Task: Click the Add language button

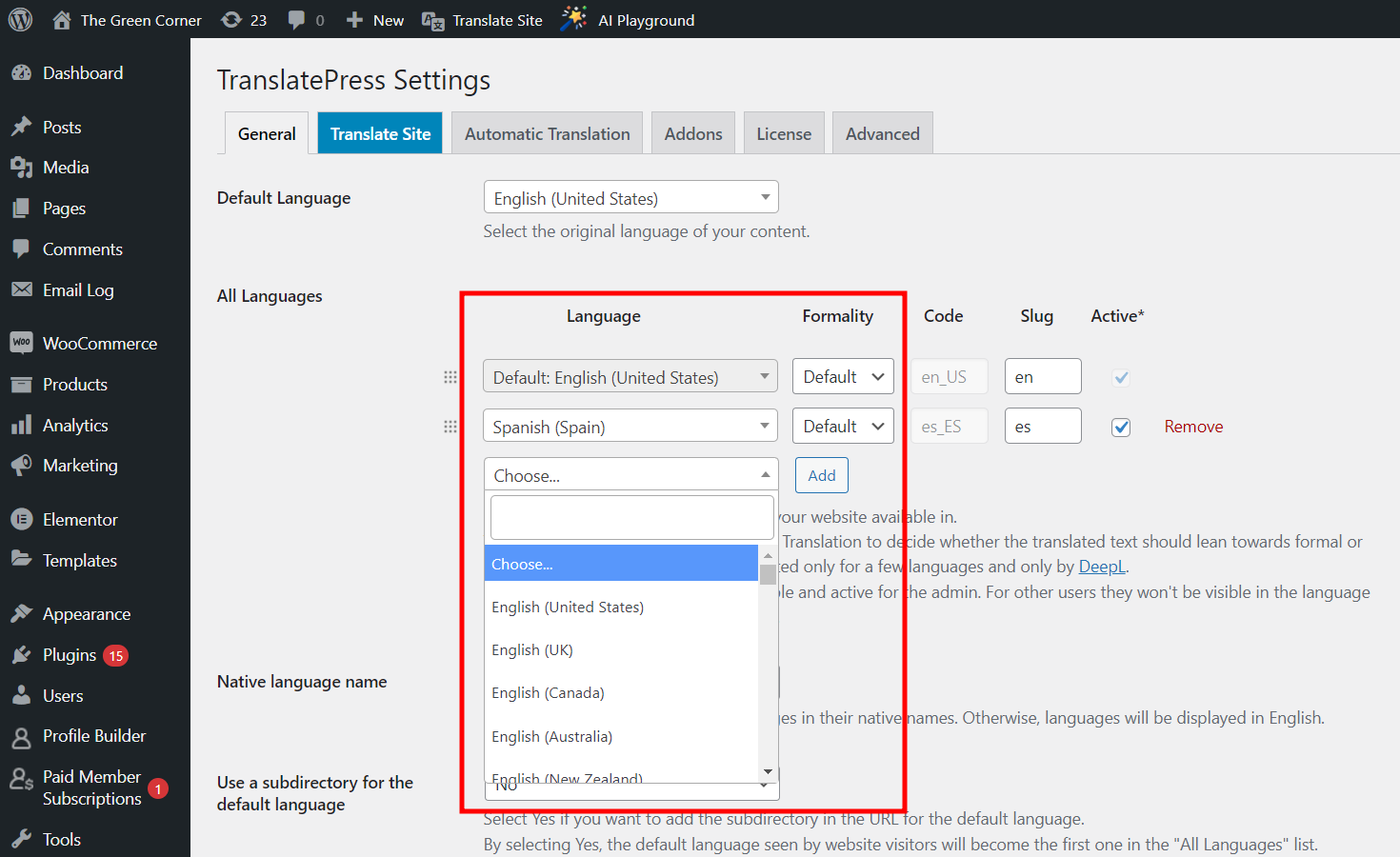Action: click(821, 474)
